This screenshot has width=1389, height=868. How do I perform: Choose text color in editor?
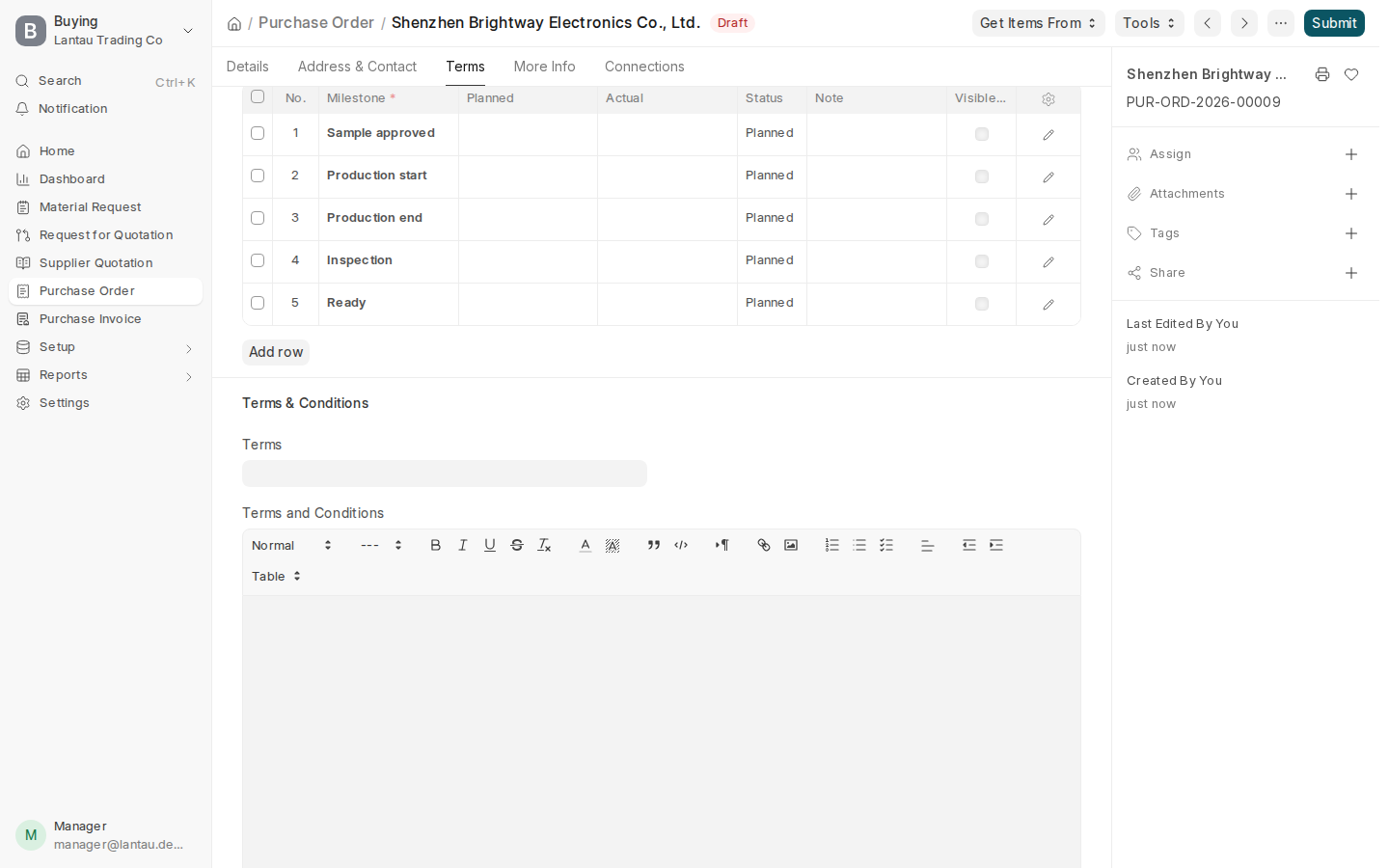pos(586,545)
